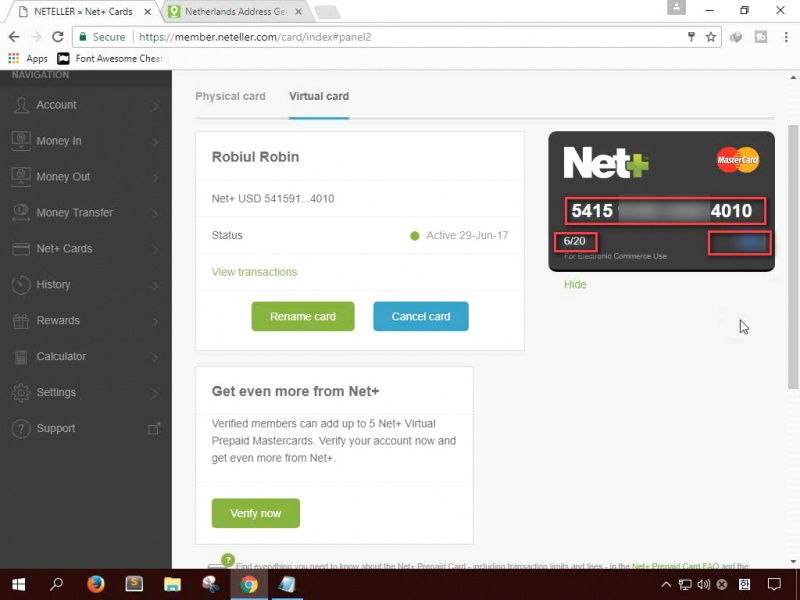Click the Rewards gift icon
The height and width of the screenshot is (600, 800).
[21, 321]
